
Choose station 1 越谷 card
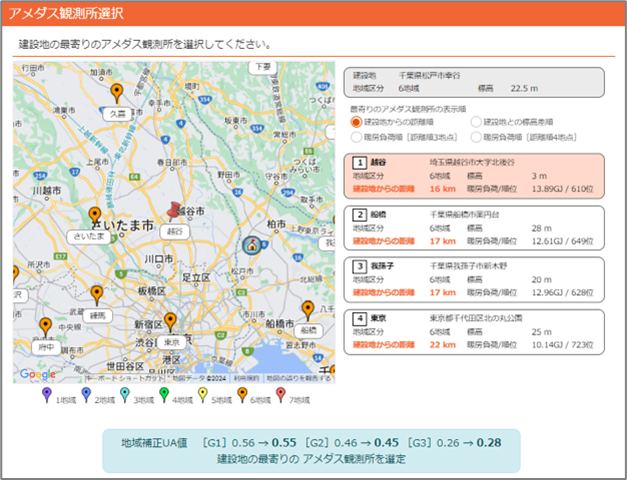[x=474, y=176]
